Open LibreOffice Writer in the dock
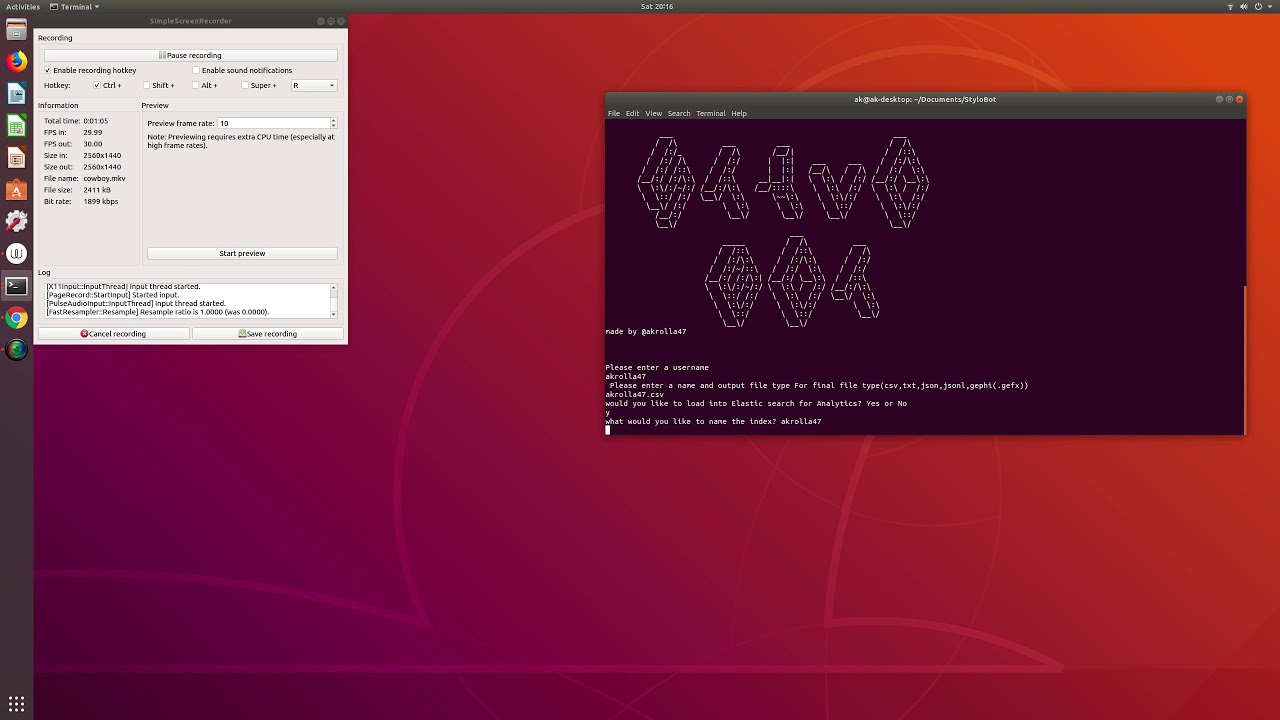 point(16,94)
